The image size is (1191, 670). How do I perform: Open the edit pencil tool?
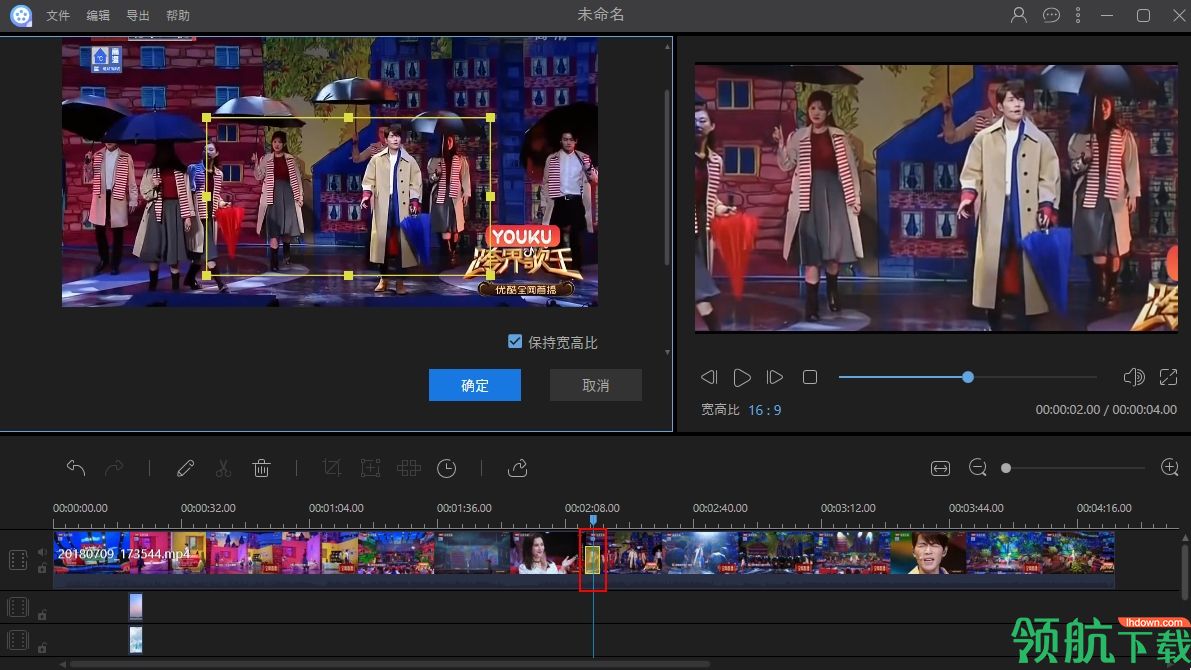pos(185,468)
